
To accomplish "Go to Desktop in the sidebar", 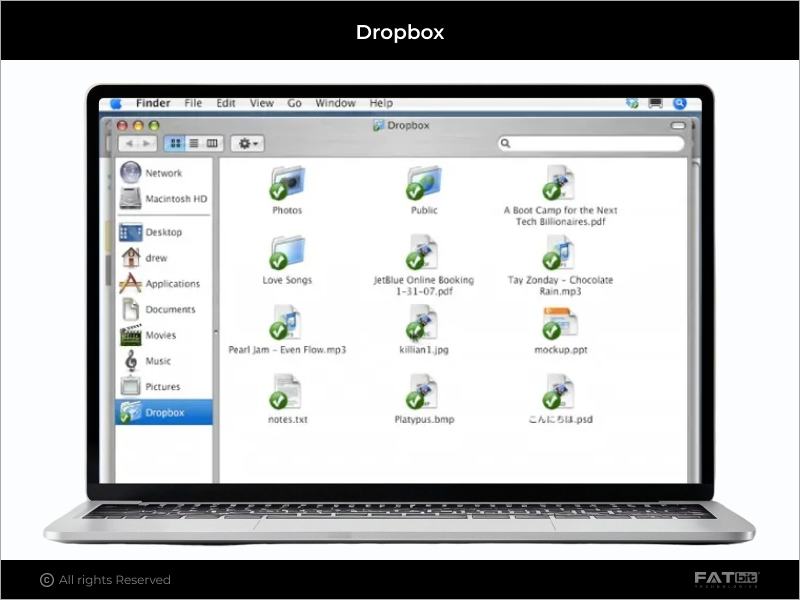I will (164, 232).
